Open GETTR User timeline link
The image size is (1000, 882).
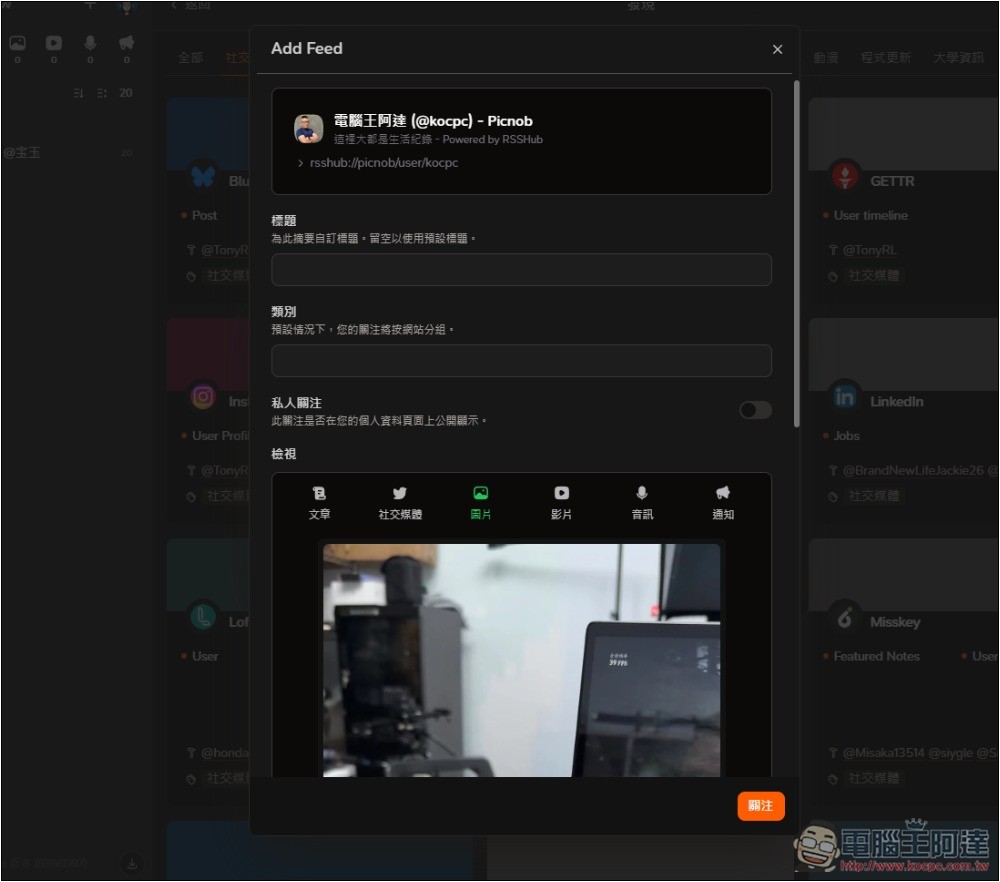[x=871, y=216]
